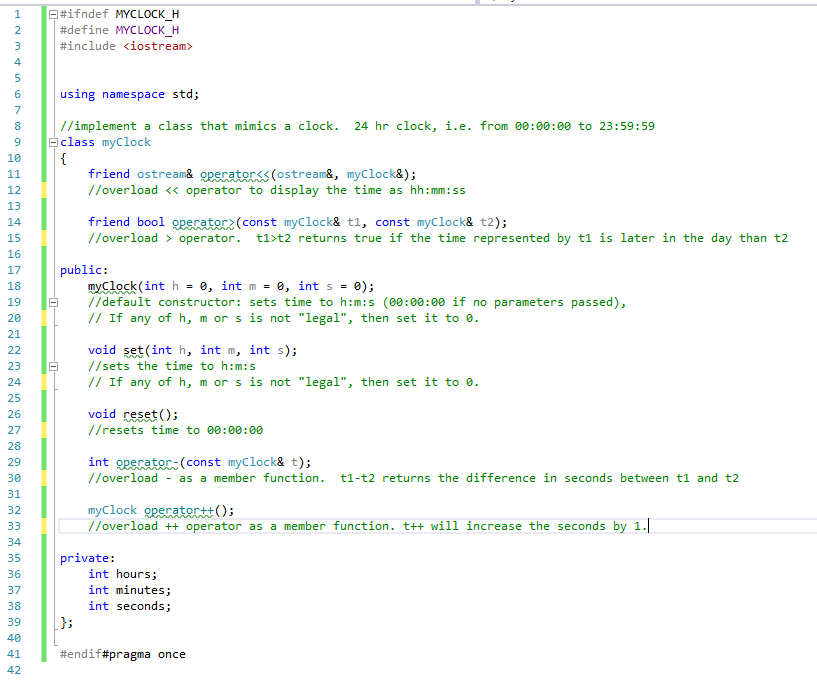Click the 'using namespace std;' statement
The image size is (817, 691).
129,94
